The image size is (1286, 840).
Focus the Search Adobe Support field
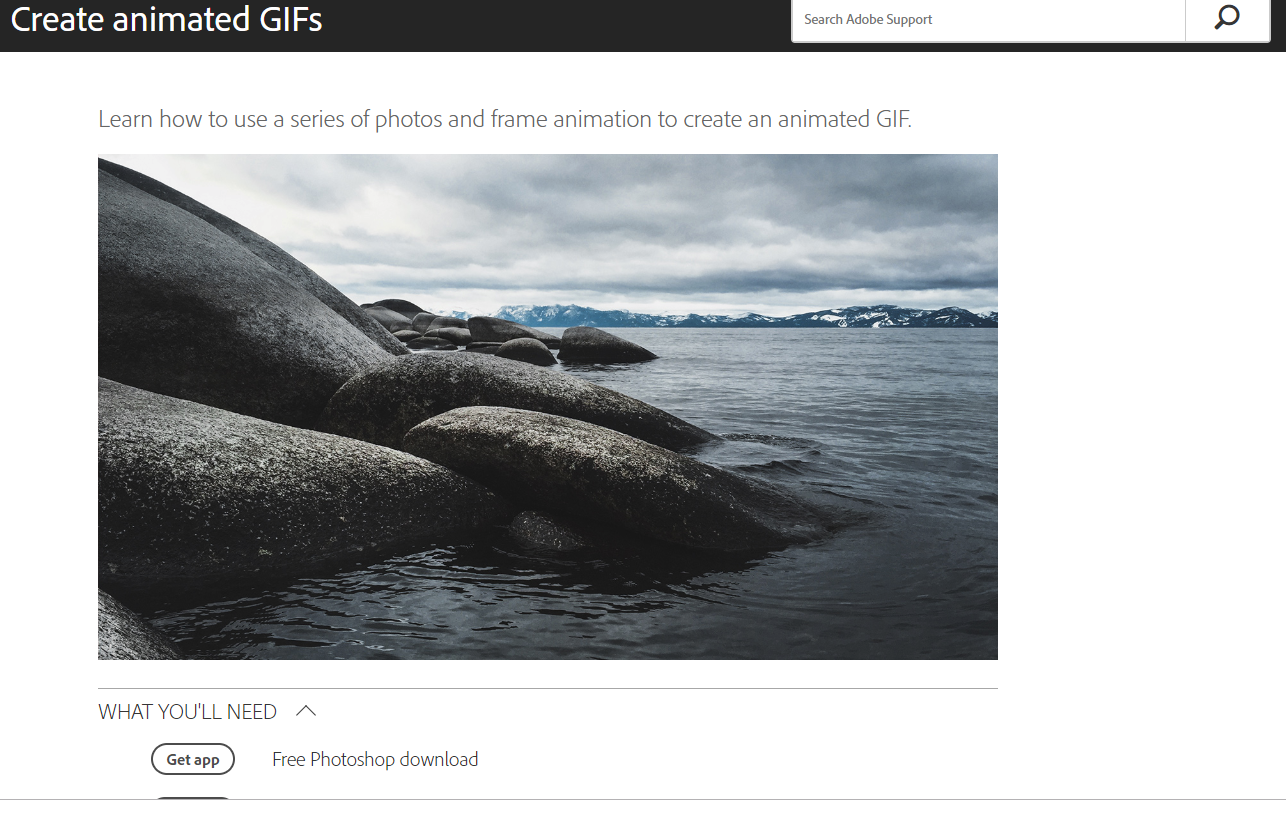coord(988,19)
